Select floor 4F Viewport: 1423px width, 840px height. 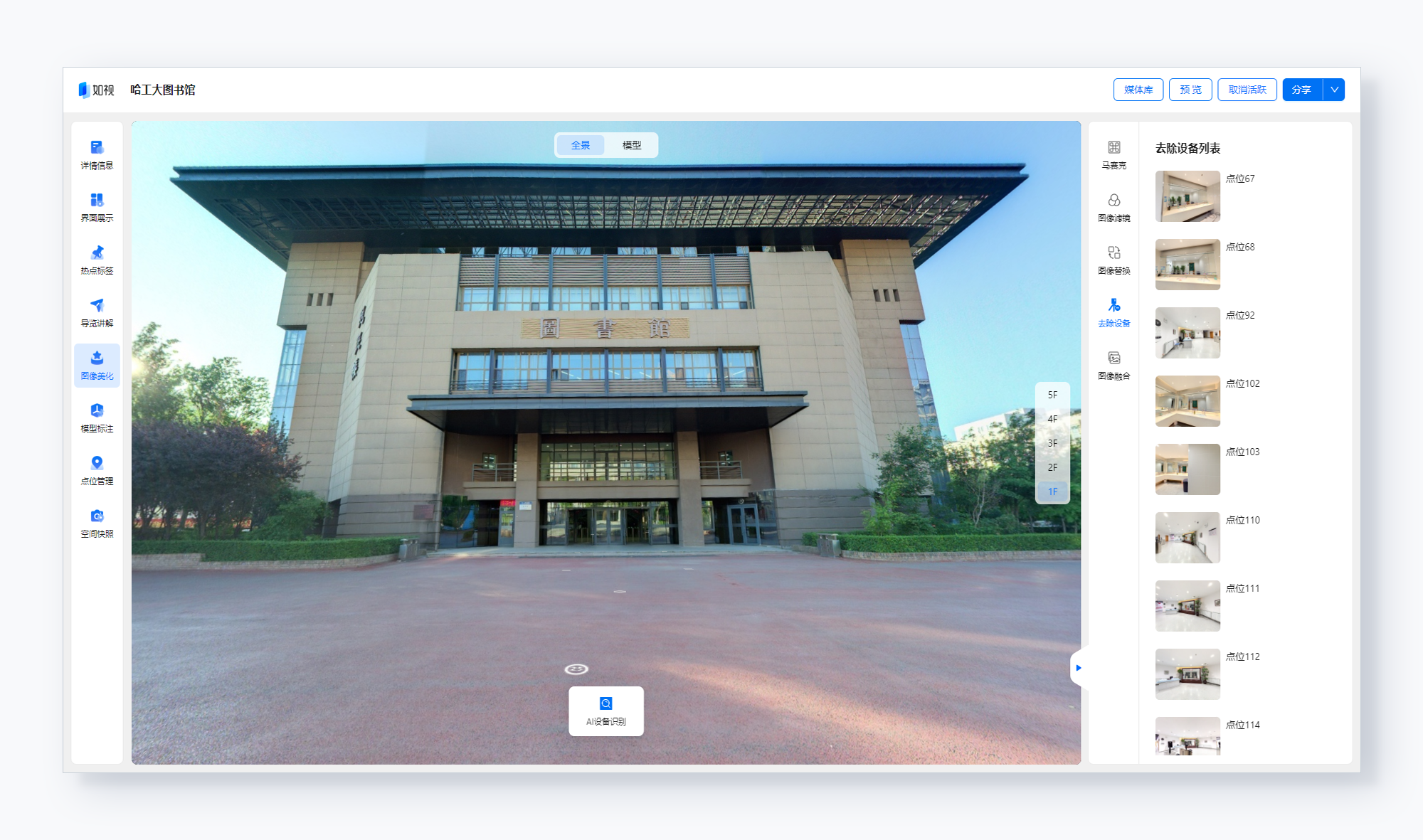[x=1052, y=419]
